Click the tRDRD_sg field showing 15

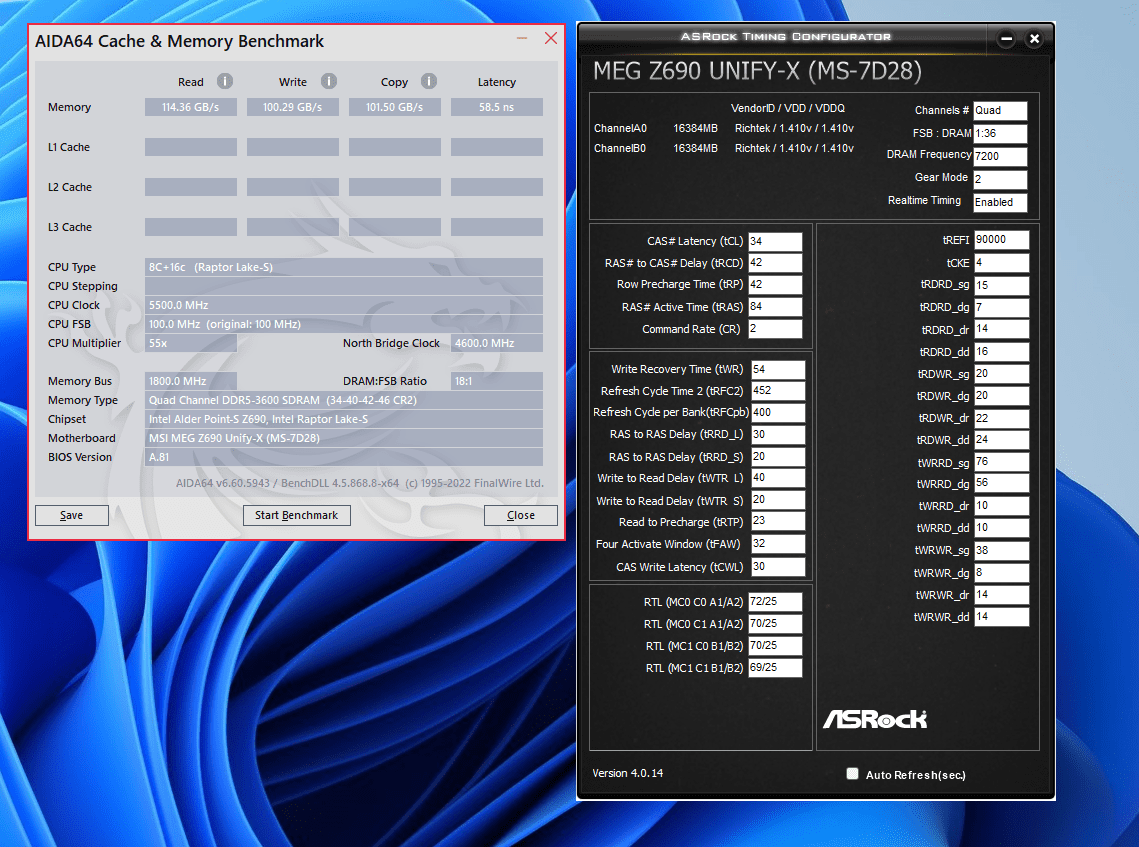1001,285
